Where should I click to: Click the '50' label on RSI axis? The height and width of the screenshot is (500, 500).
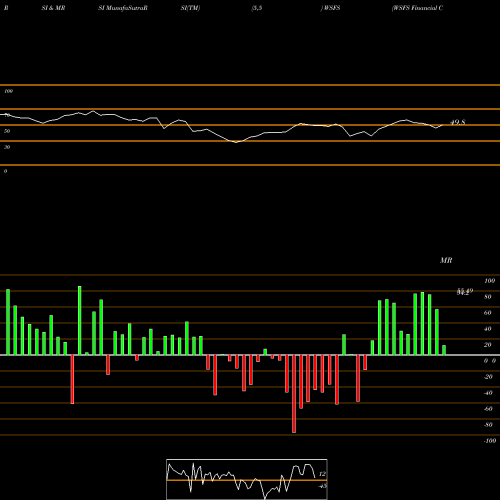(7, 131)
